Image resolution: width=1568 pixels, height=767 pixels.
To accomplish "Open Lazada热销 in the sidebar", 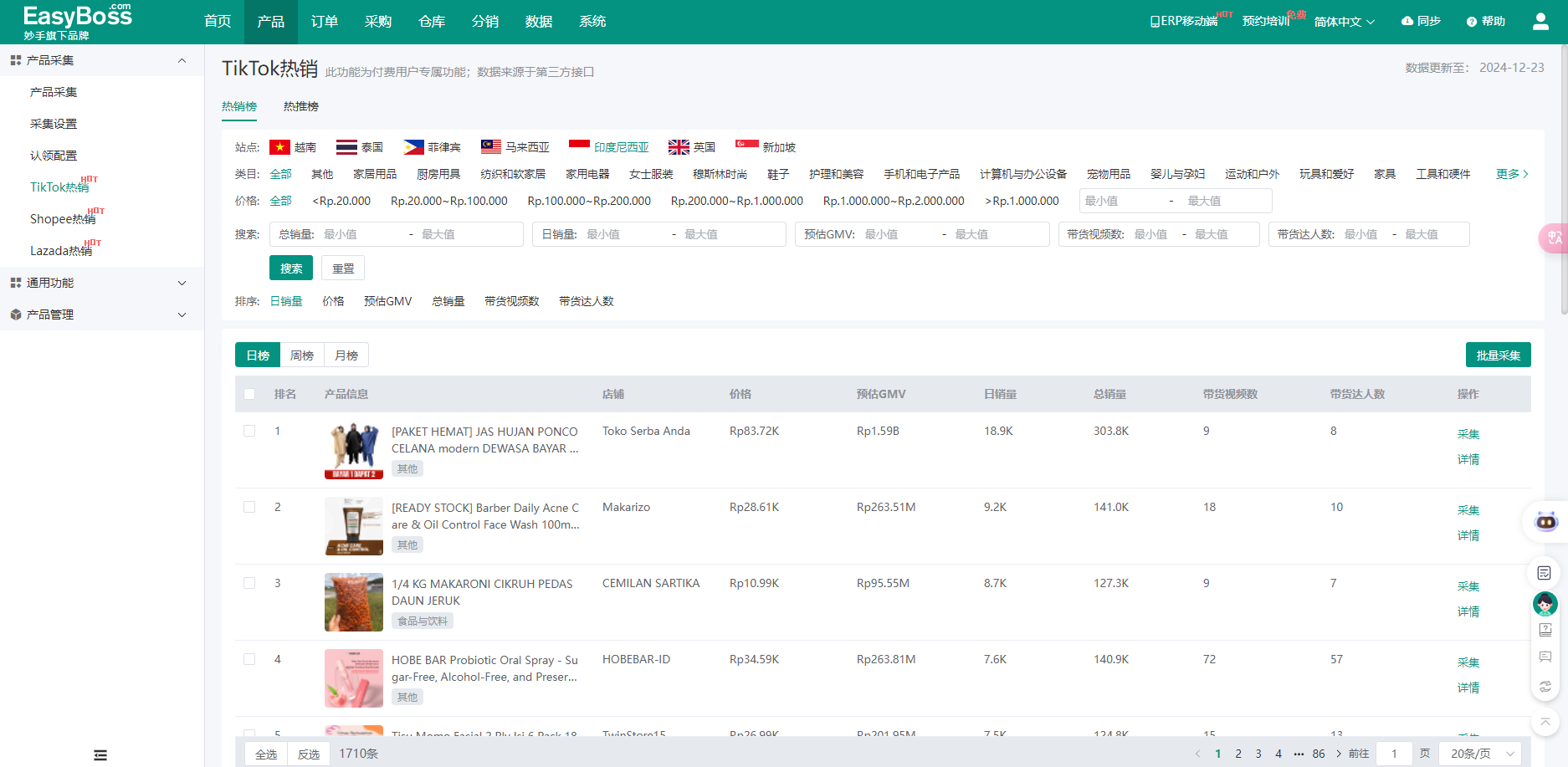I will 61,251.
